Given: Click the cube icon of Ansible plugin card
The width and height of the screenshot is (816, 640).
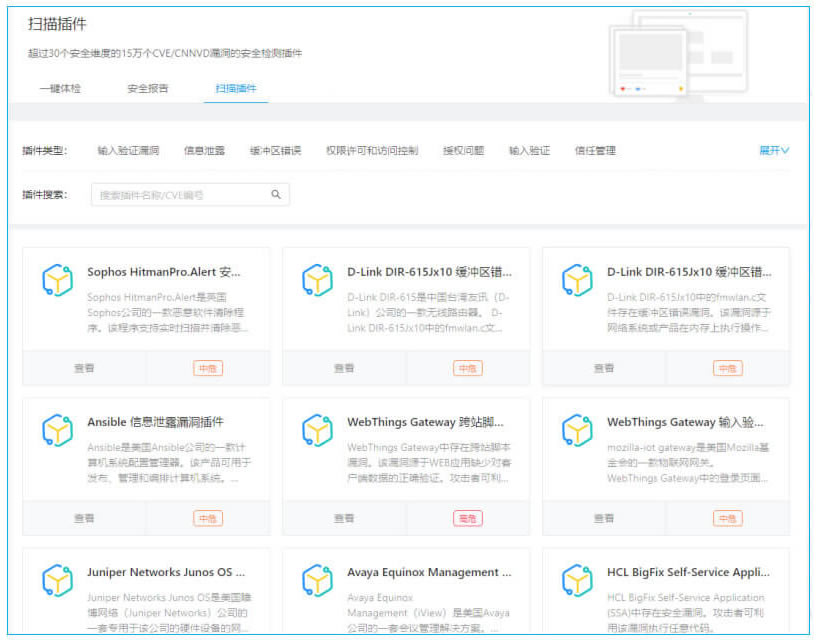Looking at the screenshot, I should click(x=58, y=430).
